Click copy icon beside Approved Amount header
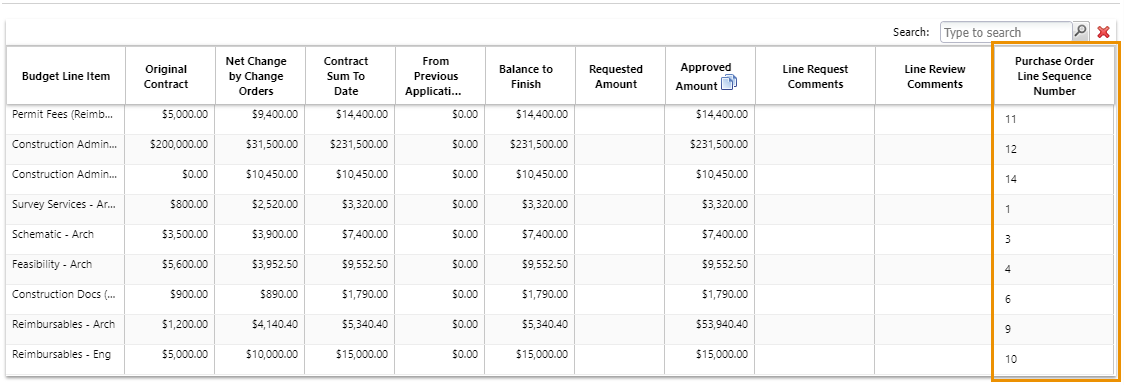Image resolution: width=1124 pixels, height=385 pixels. tap(728, 83)
